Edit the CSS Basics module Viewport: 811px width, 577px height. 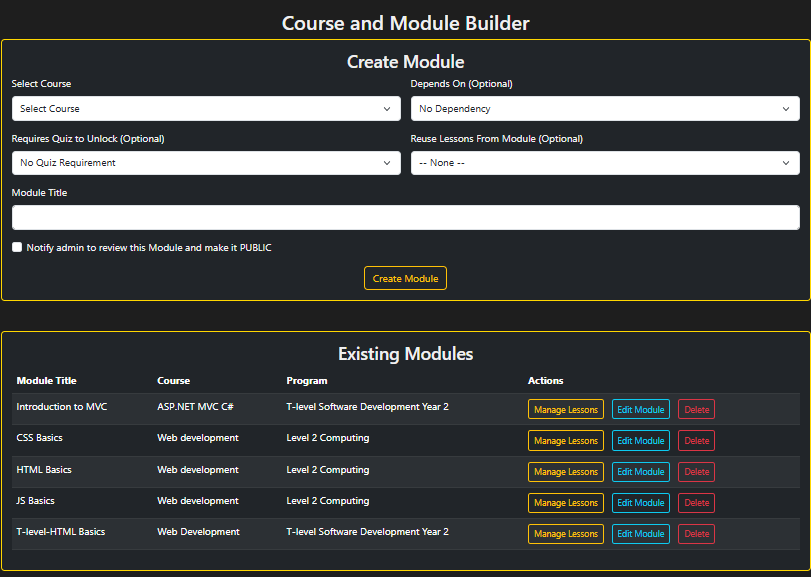(640, 440)
